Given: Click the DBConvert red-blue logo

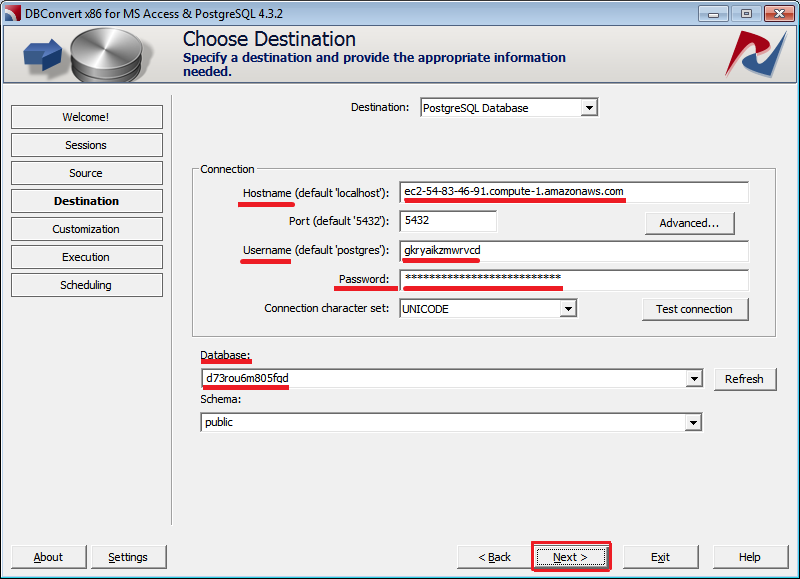Looking at the screenshot, I should [x=756, y=54].
